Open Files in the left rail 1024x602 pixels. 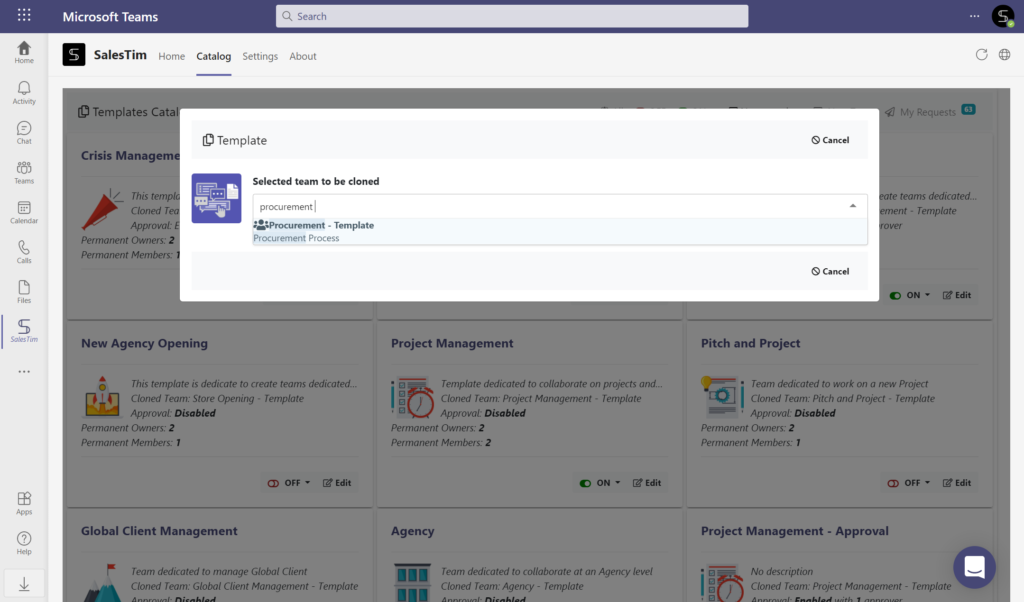pyautogui.click(x=24, y=292)
